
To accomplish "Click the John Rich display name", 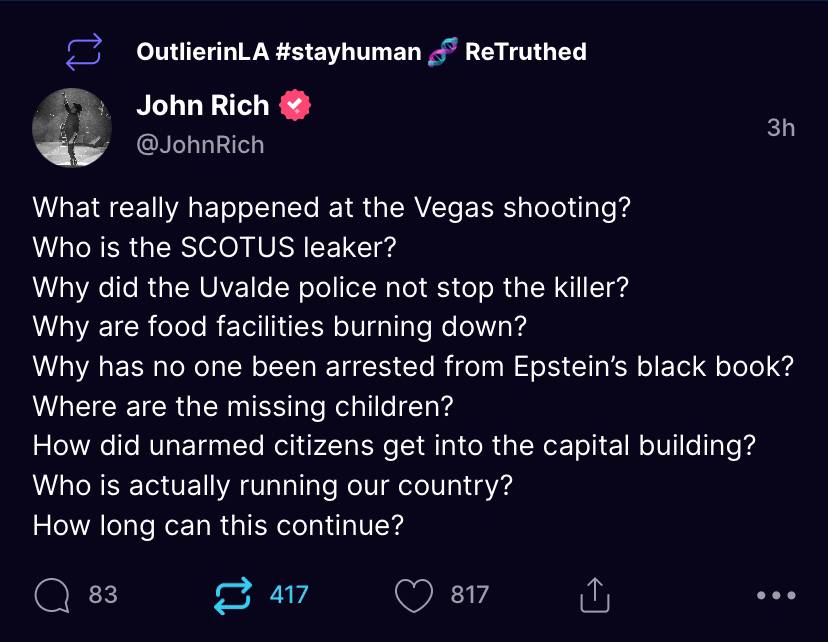I will pyautogui.click(x=202, y=106).
